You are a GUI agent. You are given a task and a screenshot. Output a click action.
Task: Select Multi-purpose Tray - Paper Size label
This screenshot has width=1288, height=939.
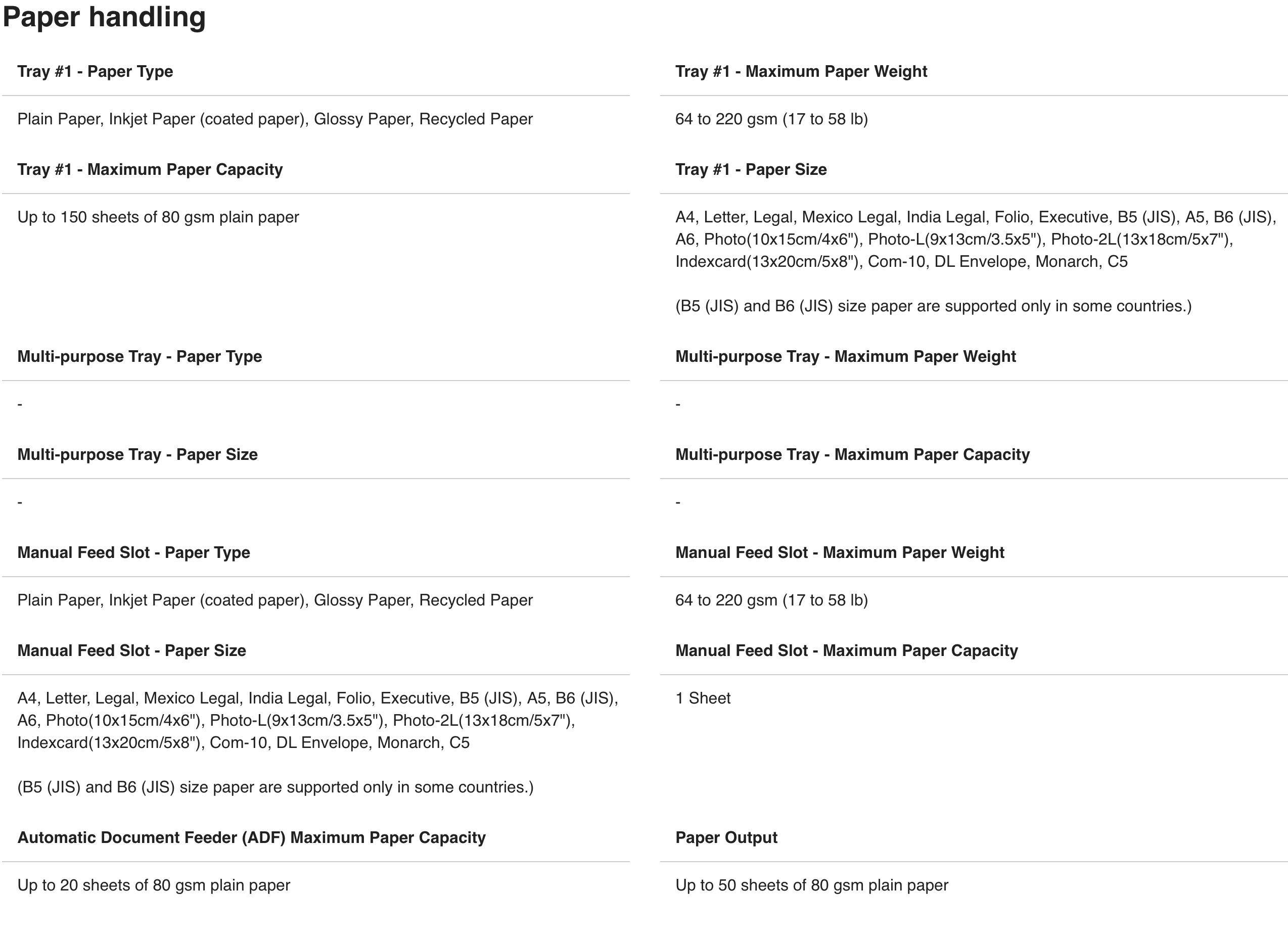point(137,455)
